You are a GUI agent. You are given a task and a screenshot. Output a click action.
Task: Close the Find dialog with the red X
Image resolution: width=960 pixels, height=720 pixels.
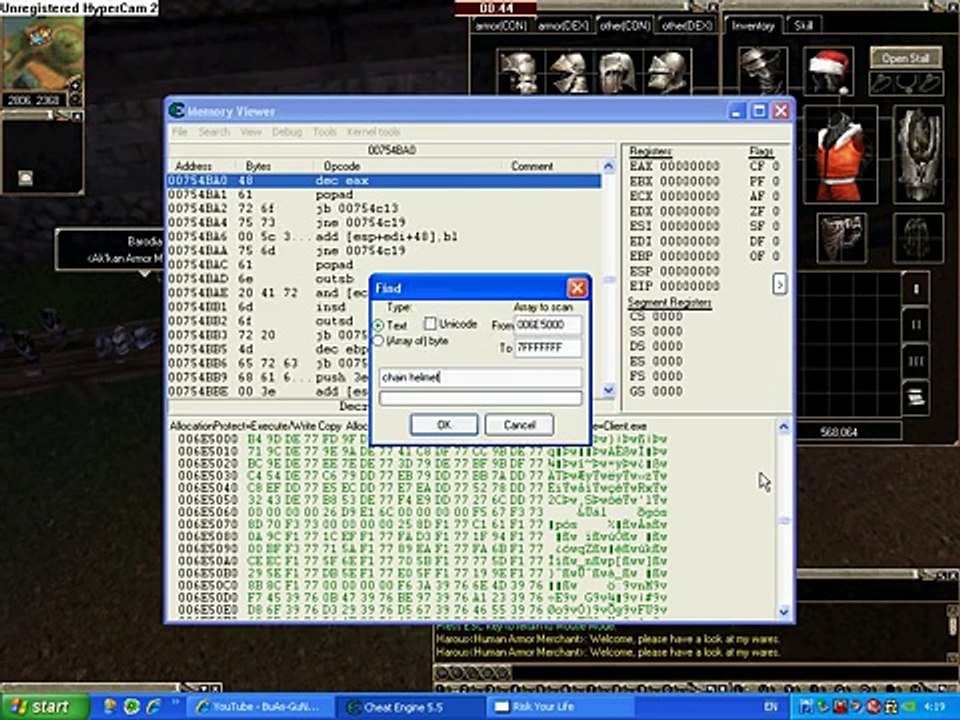[577, 288]
